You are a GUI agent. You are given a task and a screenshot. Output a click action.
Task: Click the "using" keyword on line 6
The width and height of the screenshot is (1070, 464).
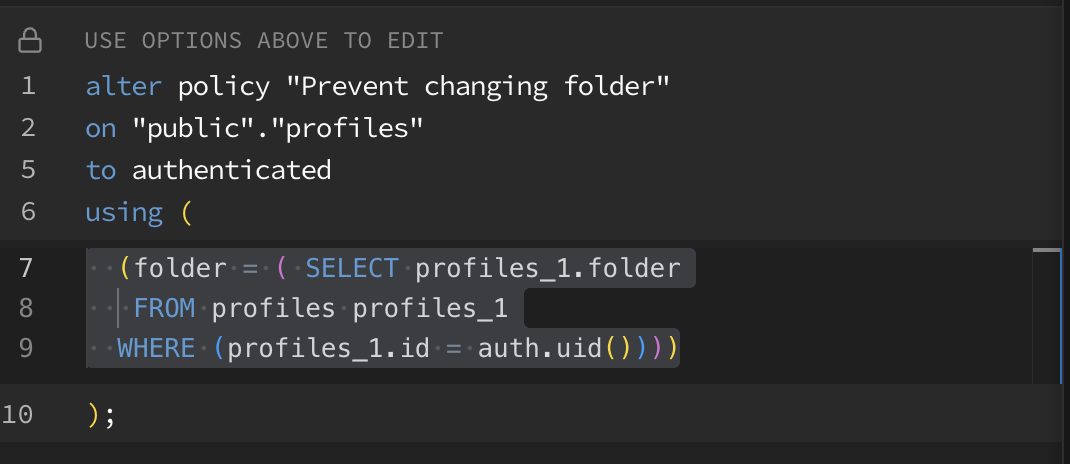pyautogui.click(x=124, y=212)
